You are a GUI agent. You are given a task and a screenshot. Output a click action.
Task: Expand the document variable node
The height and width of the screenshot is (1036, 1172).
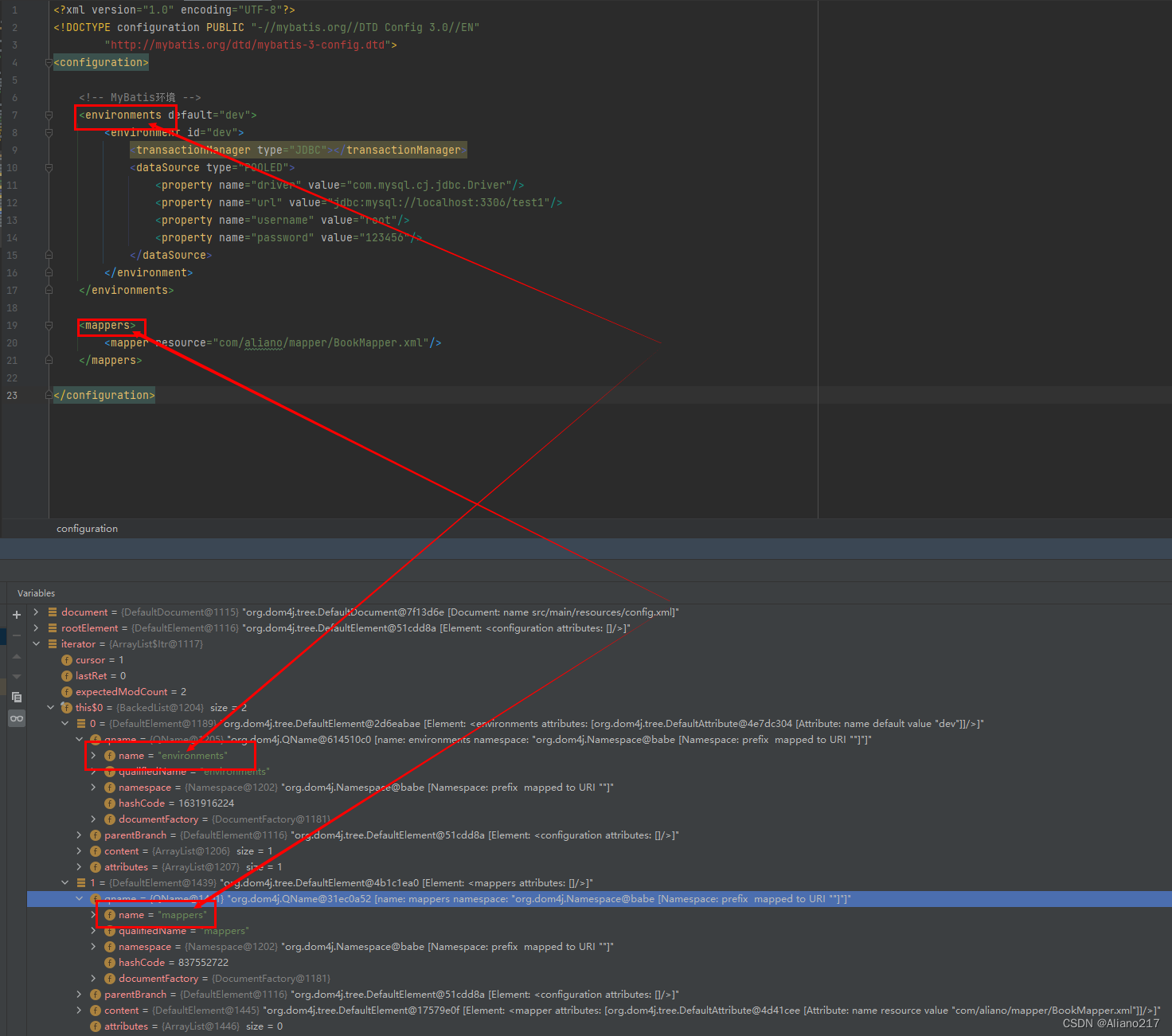click(36, 612)
